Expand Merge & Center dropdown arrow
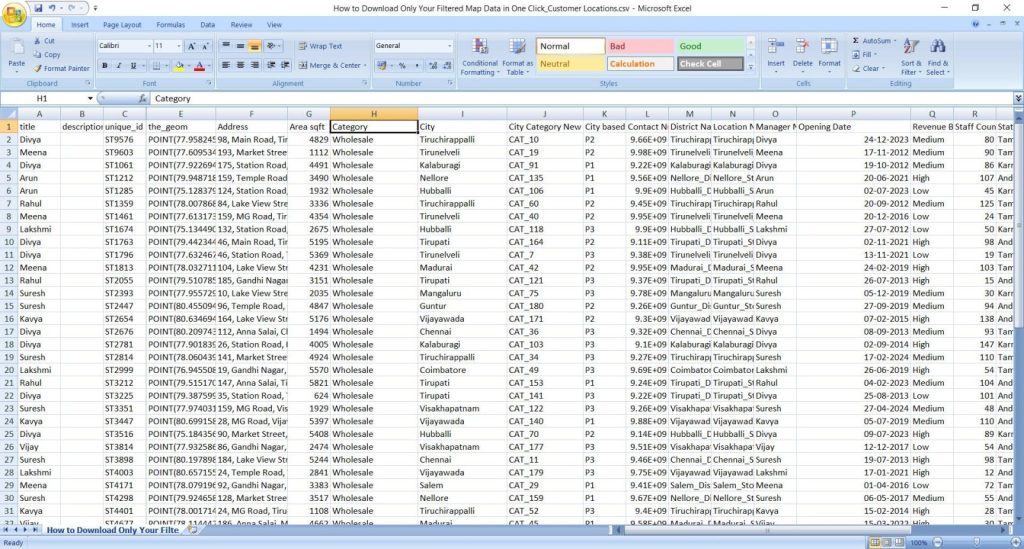This screenshot has width=1024, height=549. click(x=364, y=66)
